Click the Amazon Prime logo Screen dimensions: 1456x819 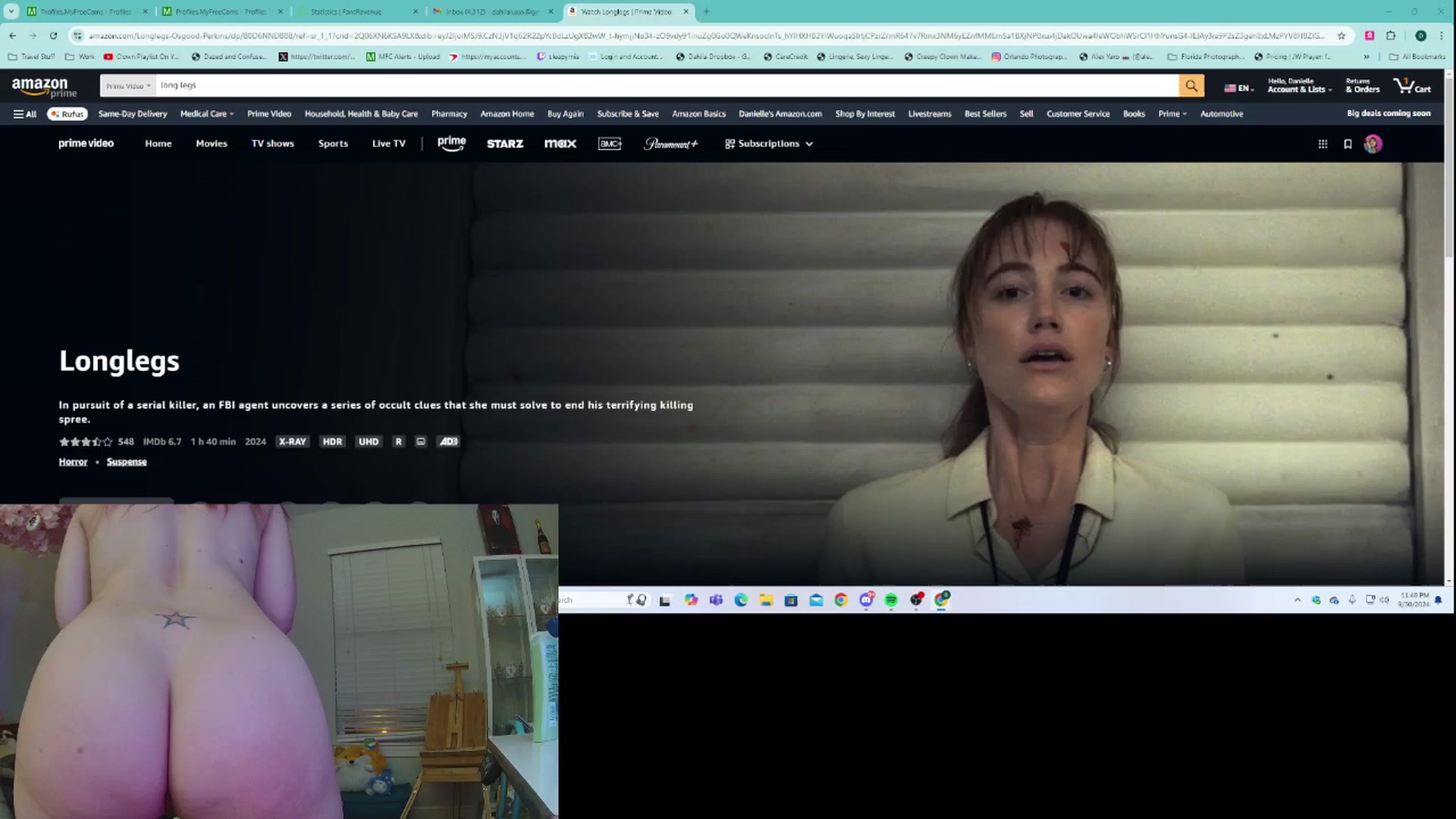point(44,87)
